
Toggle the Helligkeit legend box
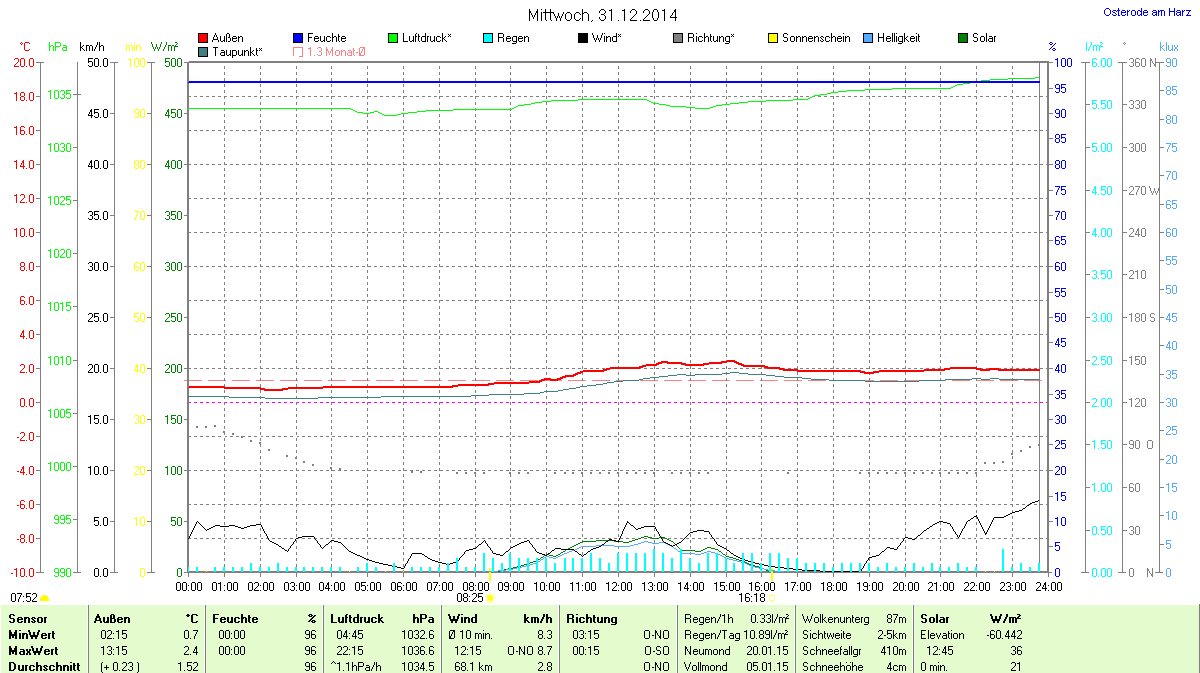868,38
